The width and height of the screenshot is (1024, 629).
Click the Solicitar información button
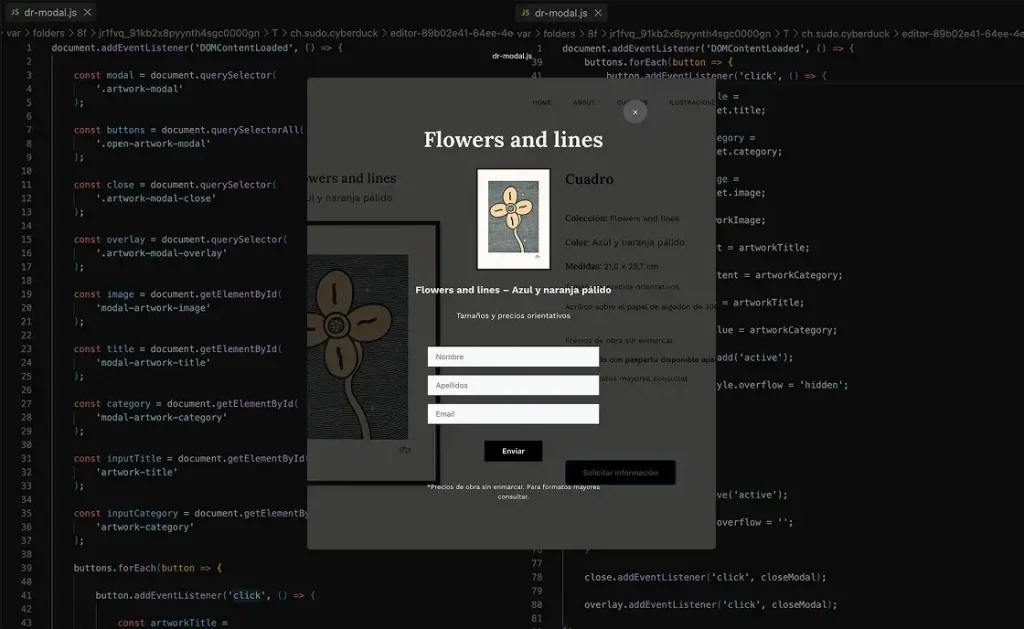(x=620, y=472)
